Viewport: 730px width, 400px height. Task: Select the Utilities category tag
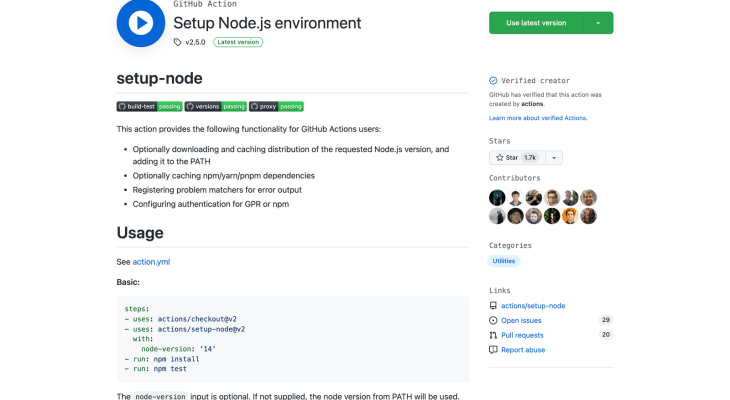[504, 261]
